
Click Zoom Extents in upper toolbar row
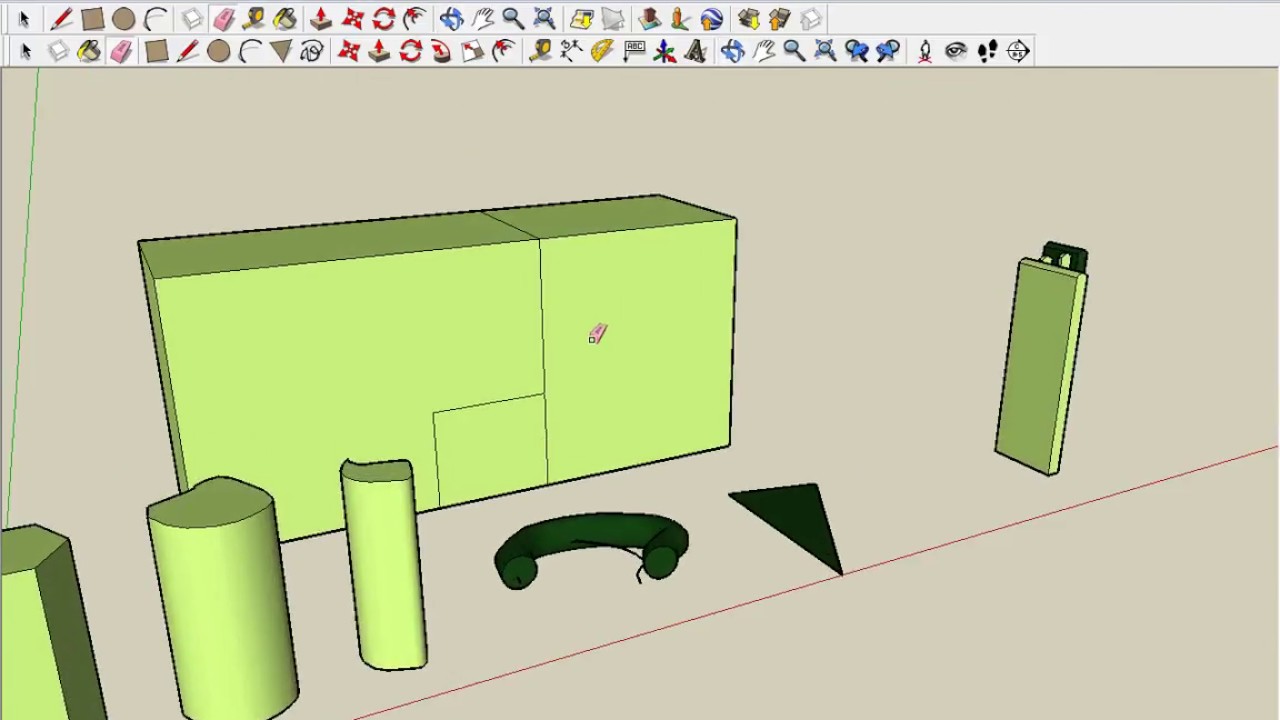(544, 19)
